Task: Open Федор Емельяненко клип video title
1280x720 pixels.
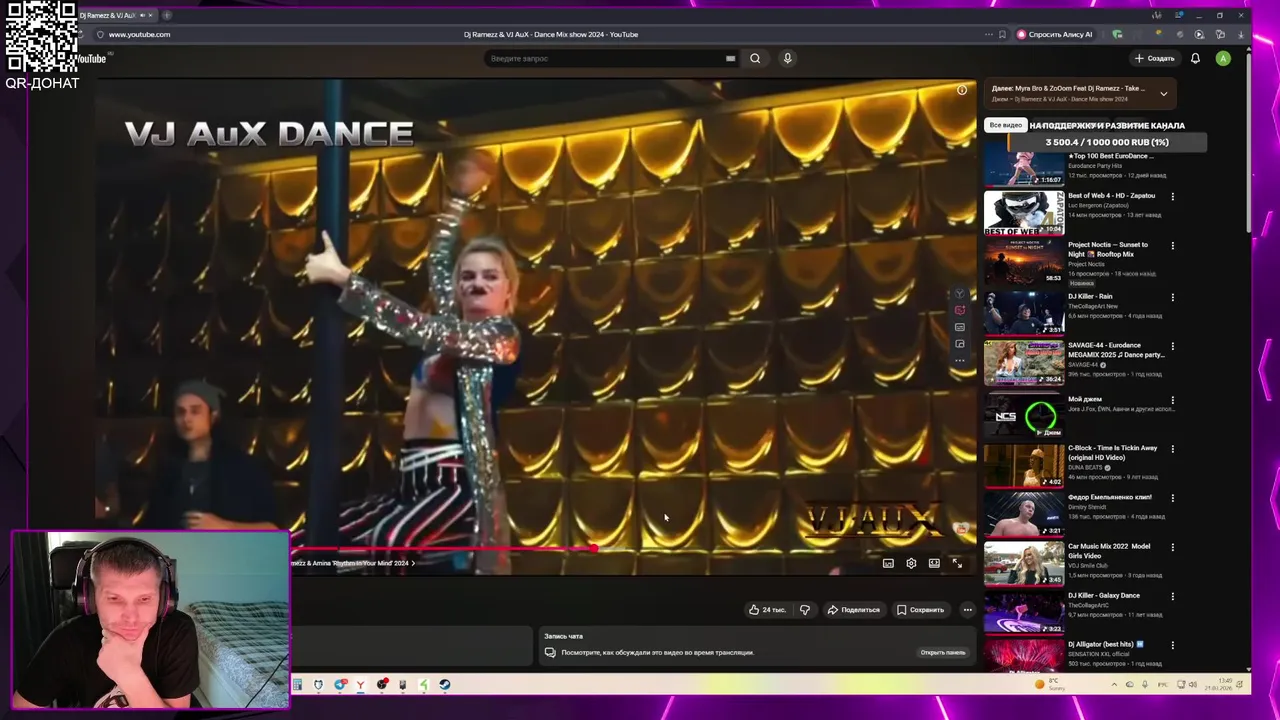Action: click(x=1110, y=497)
